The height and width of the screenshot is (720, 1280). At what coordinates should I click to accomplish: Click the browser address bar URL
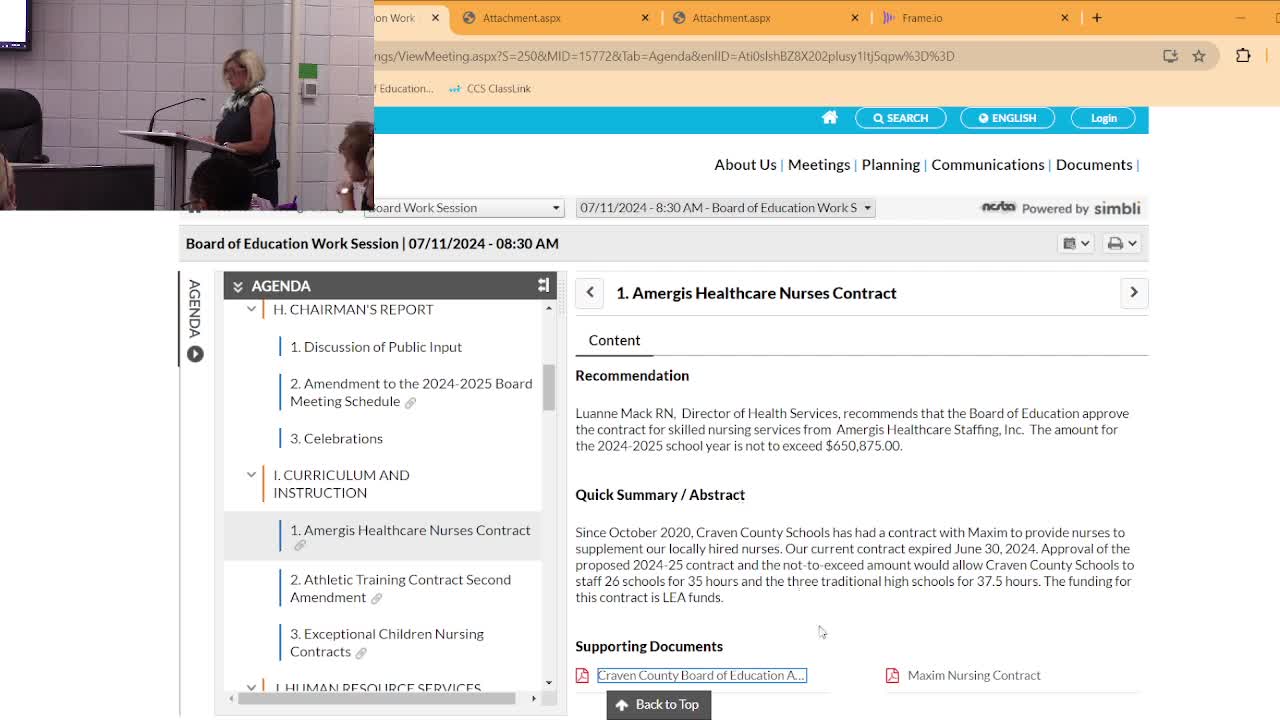coord(665,56)
